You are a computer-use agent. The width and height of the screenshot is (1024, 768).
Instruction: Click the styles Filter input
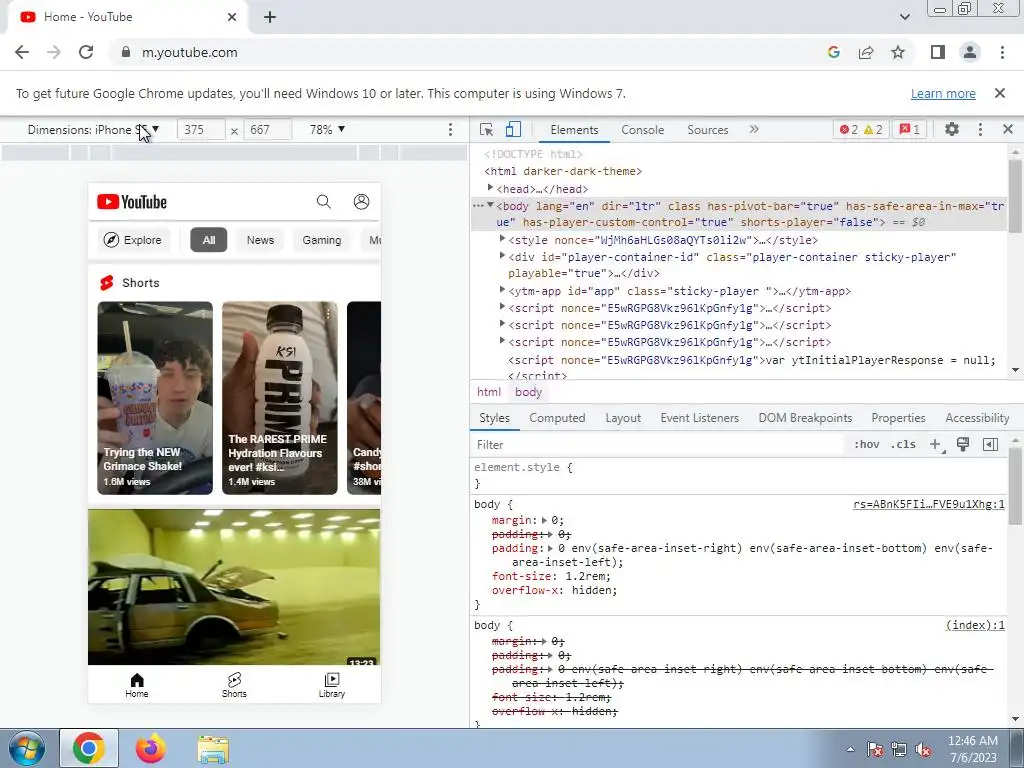(x=658, y=445)
